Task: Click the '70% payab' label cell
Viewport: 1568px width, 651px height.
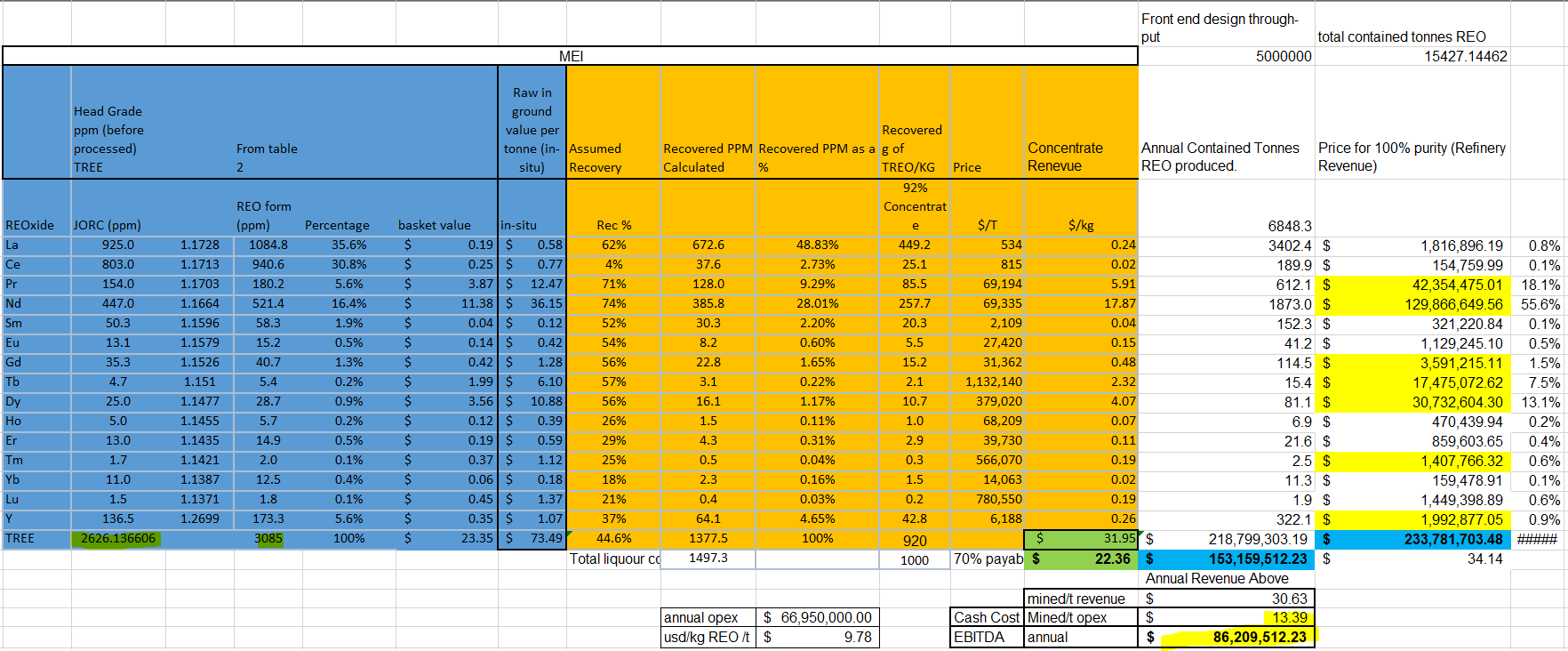Action: tap(988, 559)
